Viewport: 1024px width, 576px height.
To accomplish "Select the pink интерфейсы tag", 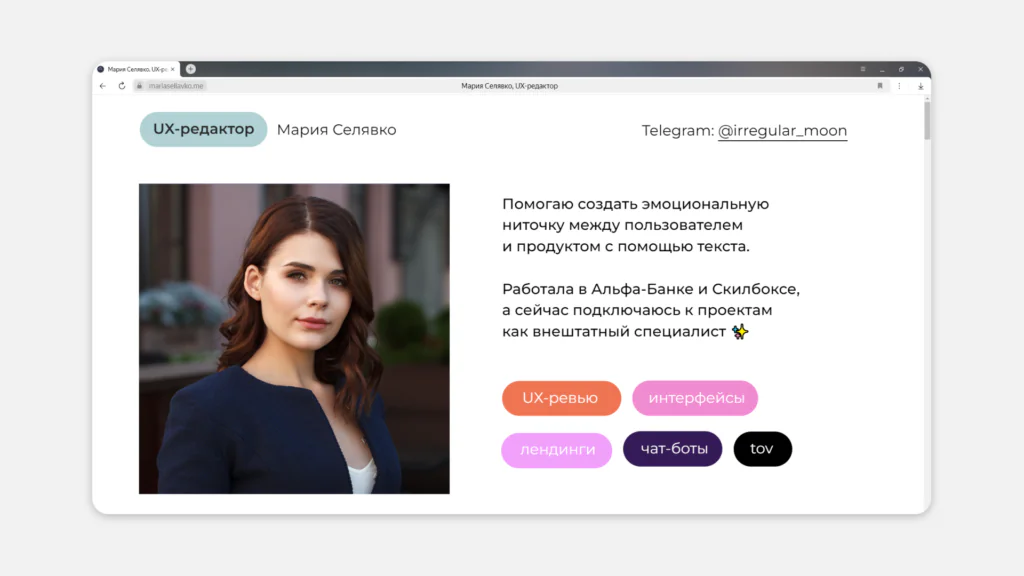I will pos(695,398).
